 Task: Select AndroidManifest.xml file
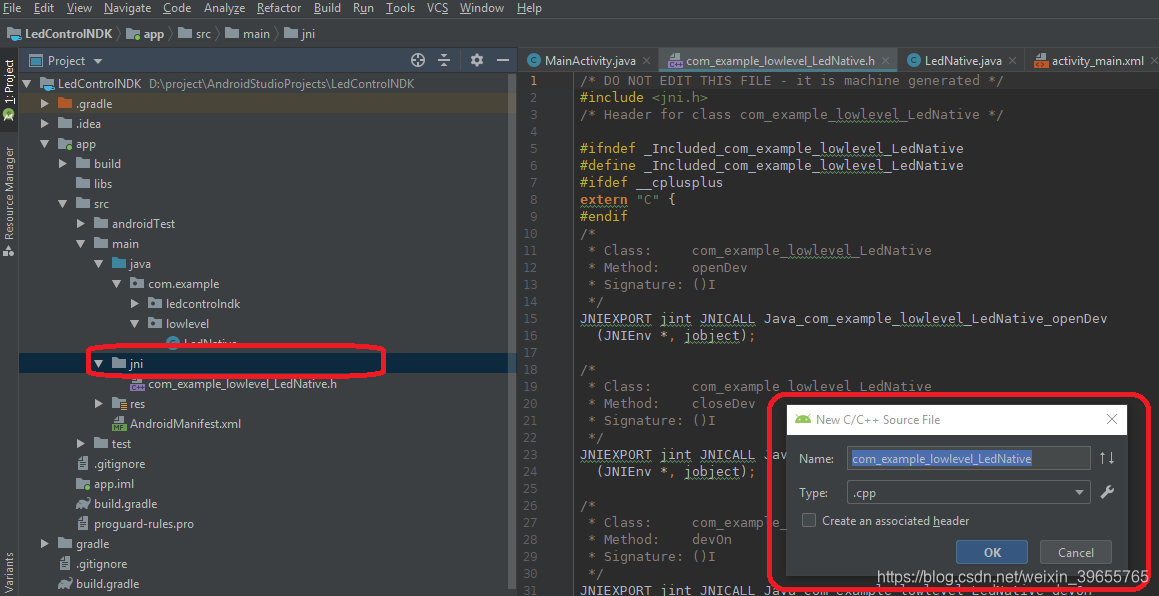[x=185, y=424]
